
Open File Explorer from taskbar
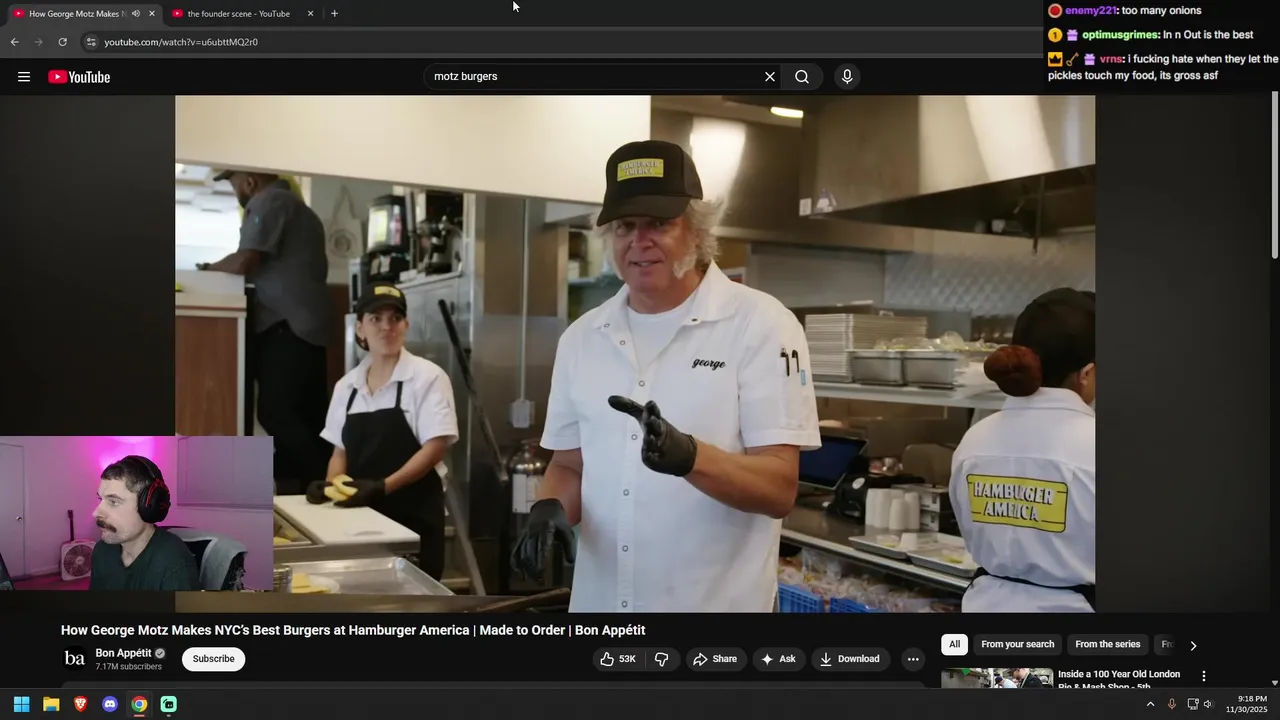pyautogui.click(x=51, y=704)
